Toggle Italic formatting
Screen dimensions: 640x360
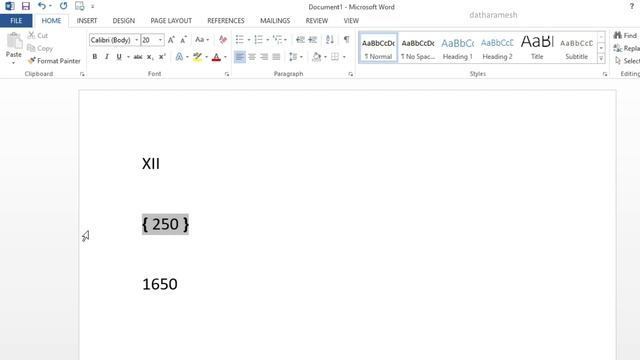pos(107,57)
